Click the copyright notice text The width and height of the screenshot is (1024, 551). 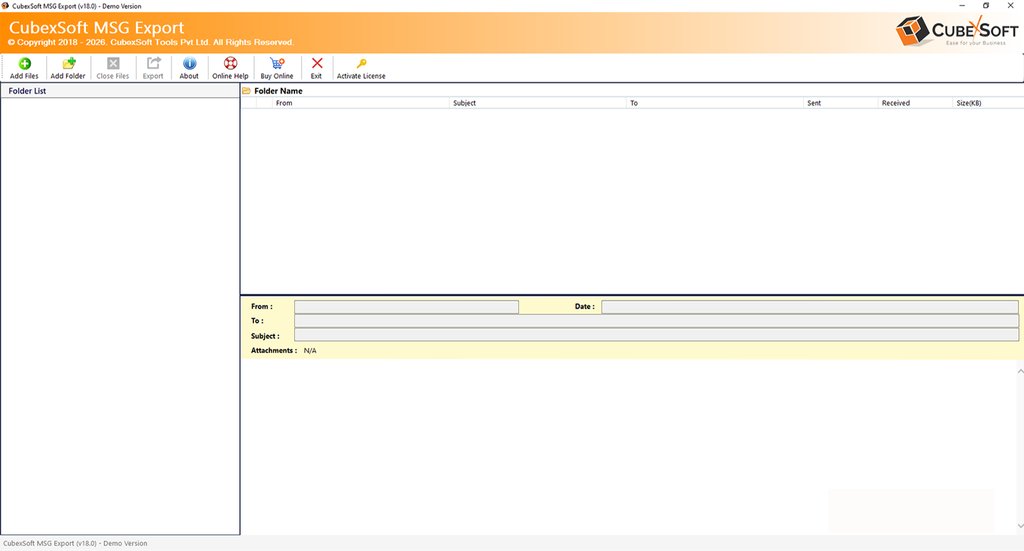coord(150,42)
